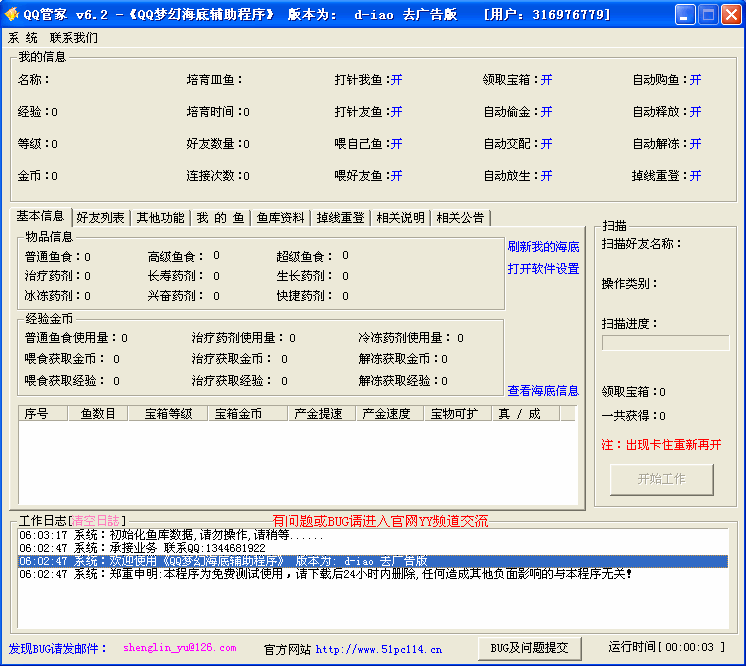Switch to the 其他功能 tab
746x666 pixels.
click(160, 218)
